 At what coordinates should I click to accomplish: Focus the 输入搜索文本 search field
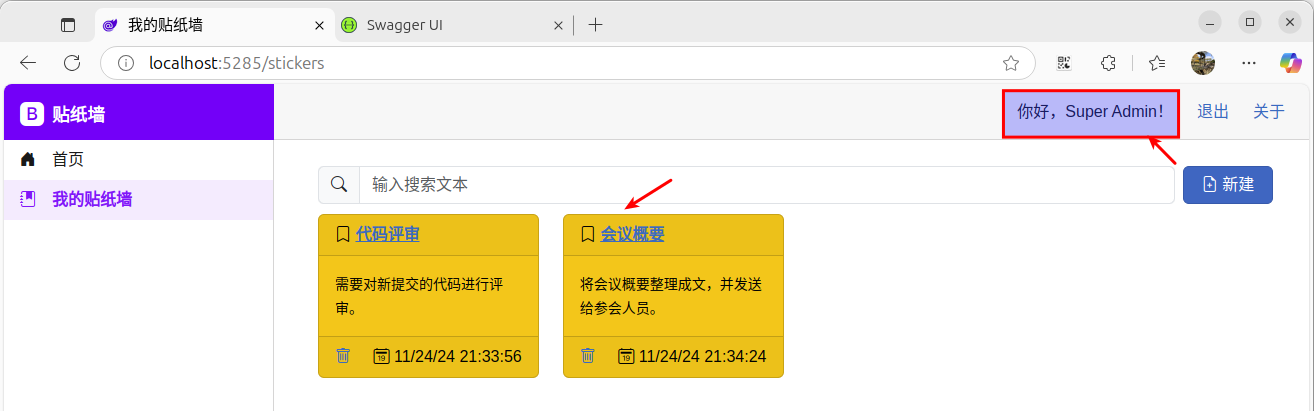[x=766, y=185]
